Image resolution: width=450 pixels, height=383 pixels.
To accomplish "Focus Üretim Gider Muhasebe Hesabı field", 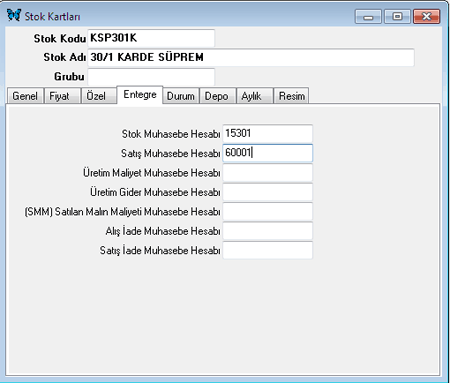I will pyautogui.click(x=268, y=192).
